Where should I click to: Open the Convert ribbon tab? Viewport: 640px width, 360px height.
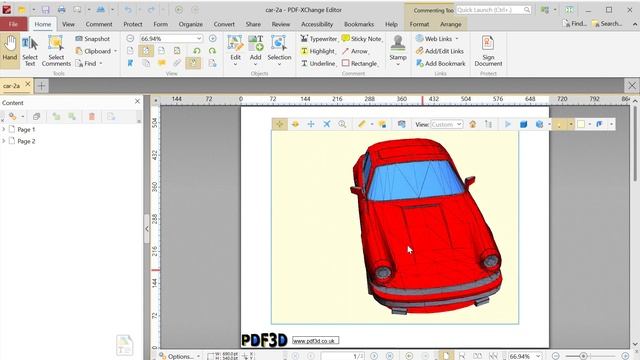(x=224, y=24)
